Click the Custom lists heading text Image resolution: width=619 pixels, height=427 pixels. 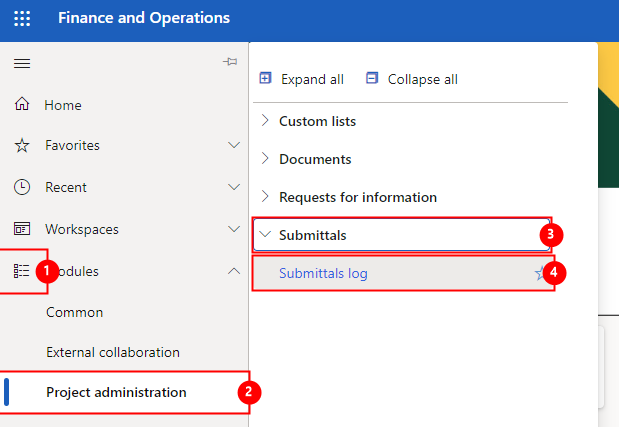click(x=317, y=121)
